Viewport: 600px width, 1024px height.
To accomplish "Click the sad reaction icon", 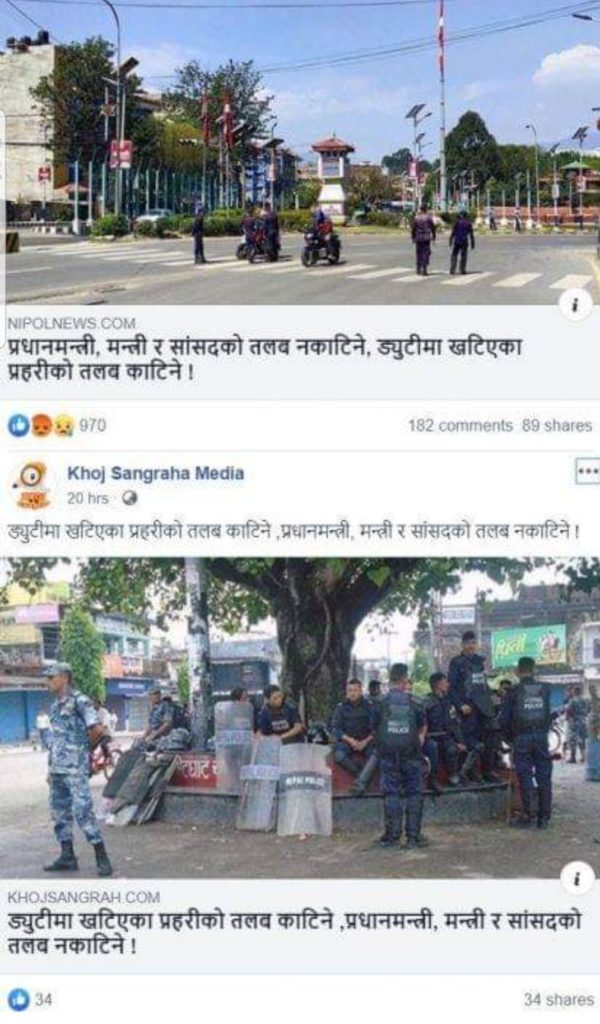I will pyautogui.click(x=63, y=426).
